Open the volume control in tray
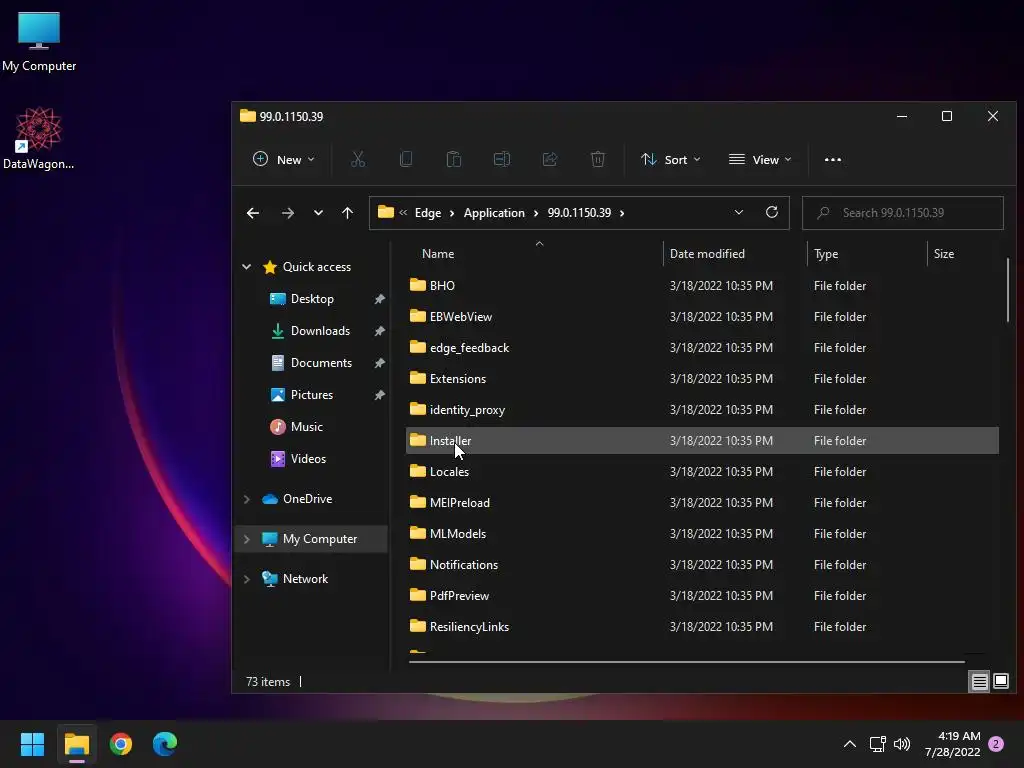Screen dimensions: 1024x768 (902, 744)
